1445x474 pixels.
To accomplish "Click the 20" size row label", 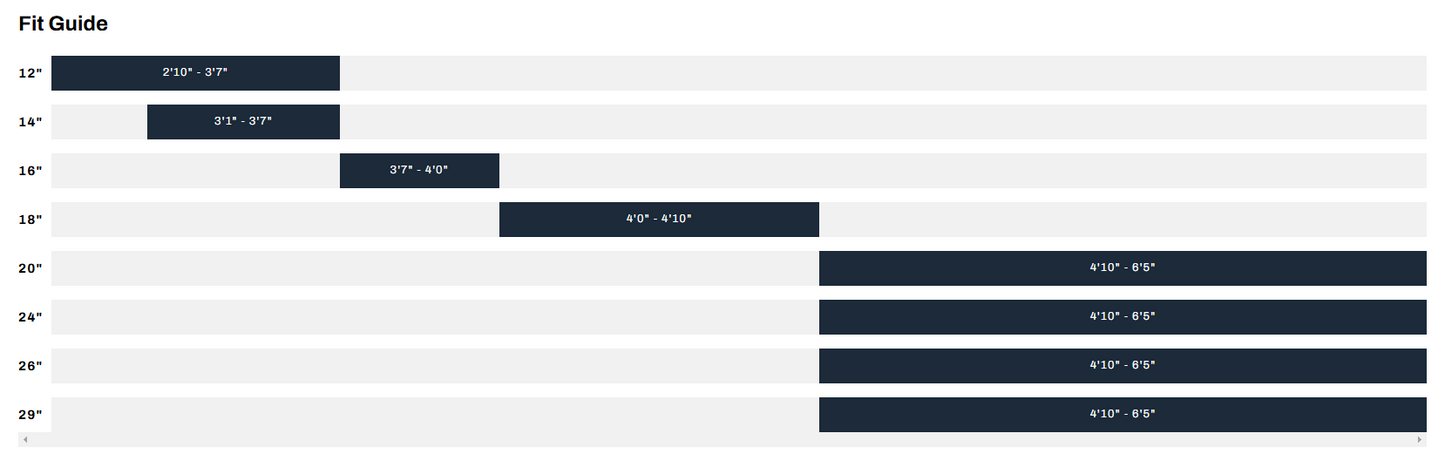I will 31,269.
